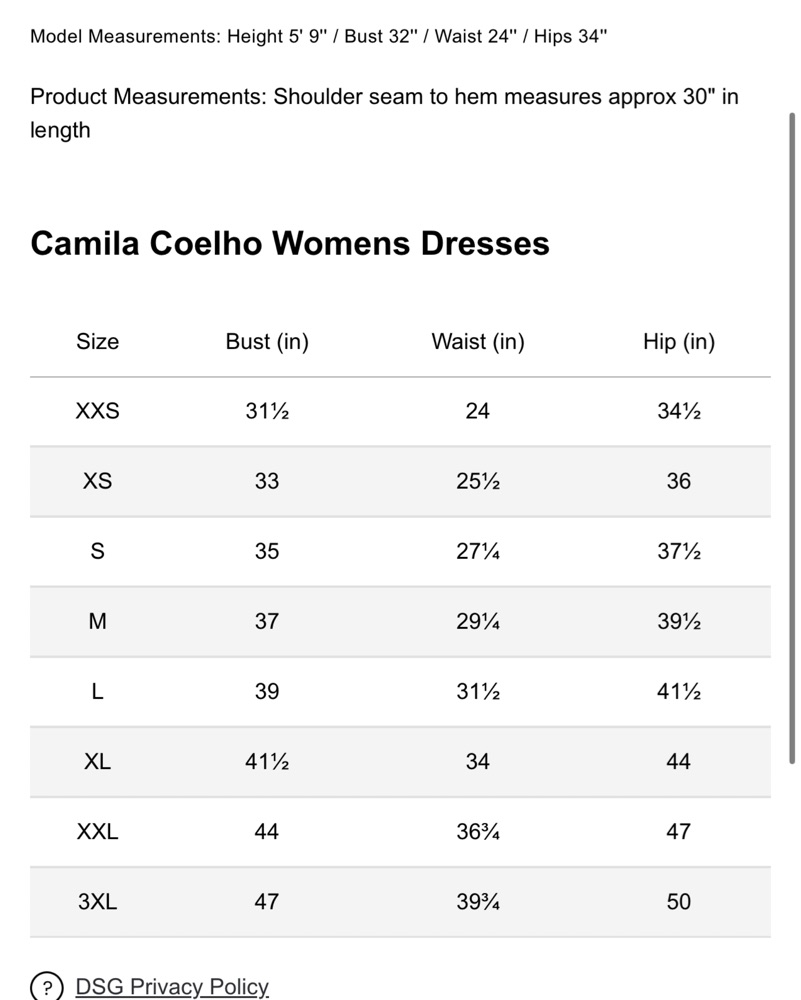
Task: Click the Model Measurements text line
Action: (x=318, y=36)
